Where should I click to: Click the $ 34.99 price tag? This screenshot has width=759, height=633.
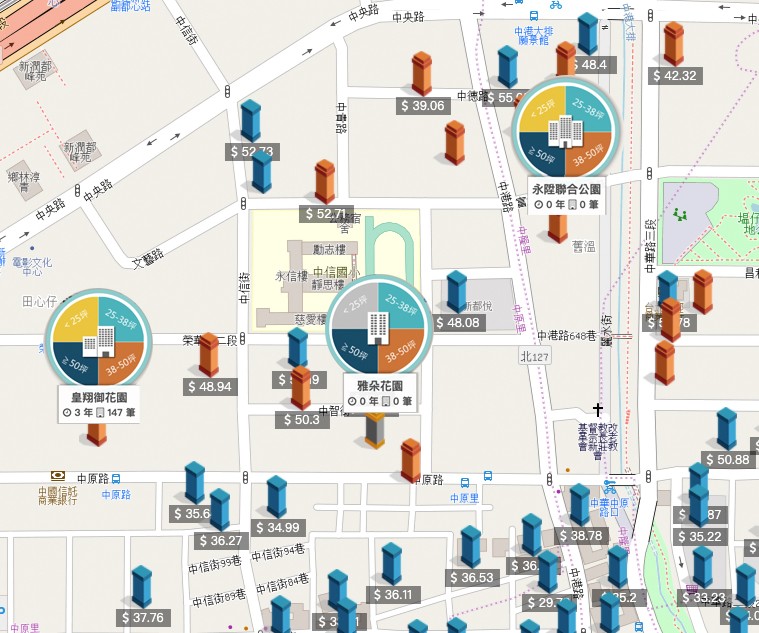(x=278, y=528)
